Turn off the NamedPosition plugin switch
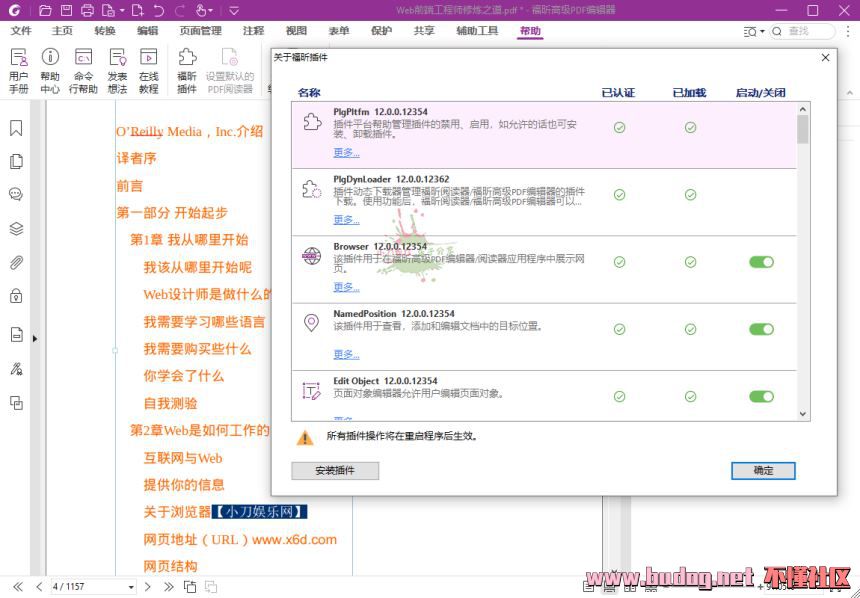 pyautogui.click(x=761, y=329)
